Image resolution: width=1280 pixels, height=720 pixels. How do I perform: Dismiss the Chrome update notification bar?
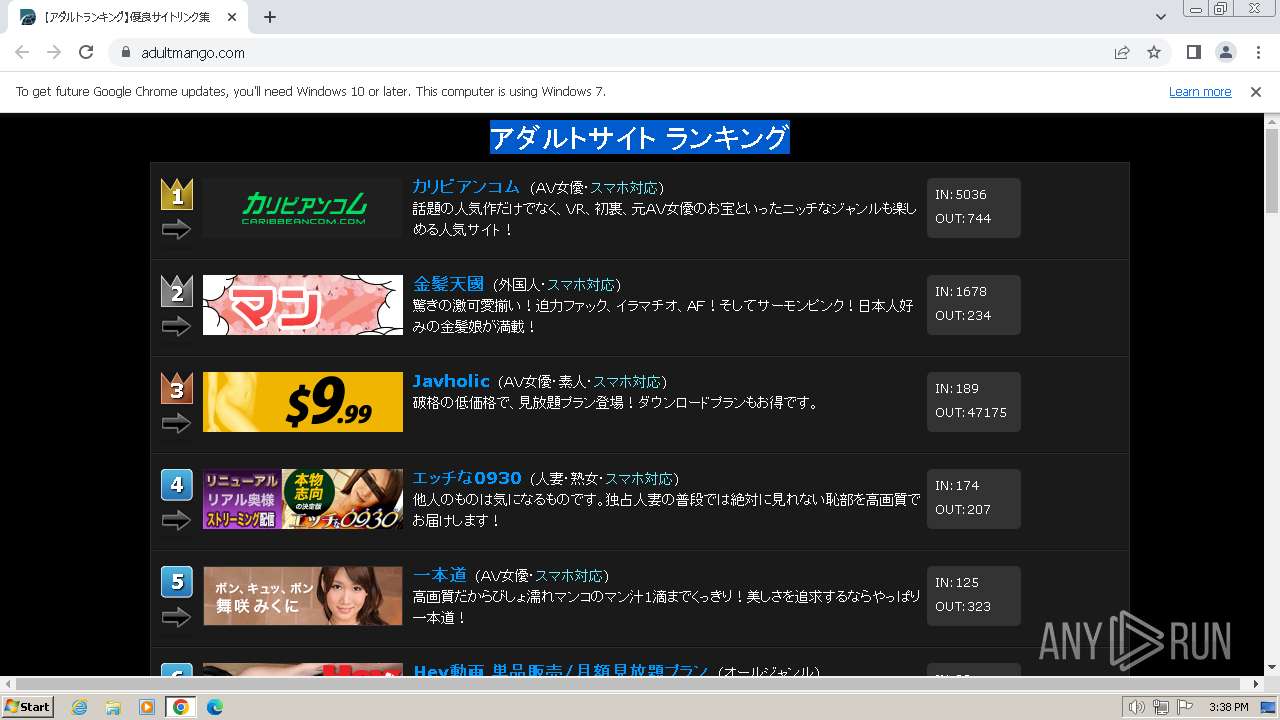(x=1256, y=92)
